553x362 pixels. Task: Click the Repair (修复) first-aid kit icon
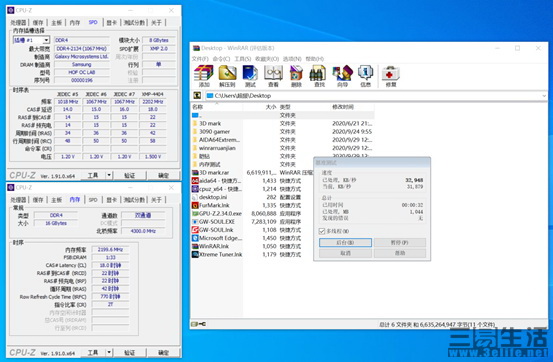coord(391,76)
